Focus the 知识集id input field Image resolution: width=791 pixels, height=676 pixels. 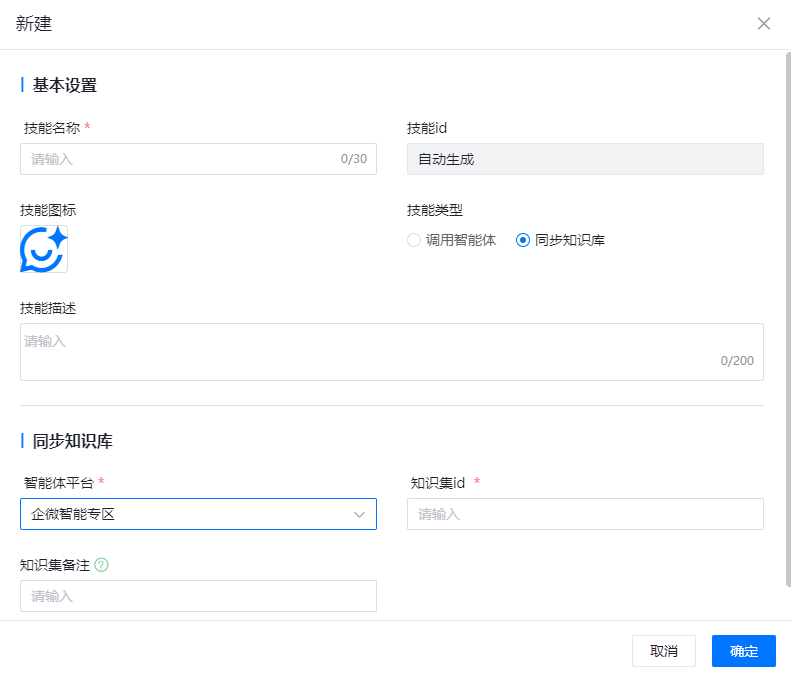click(x=585, y=514)
